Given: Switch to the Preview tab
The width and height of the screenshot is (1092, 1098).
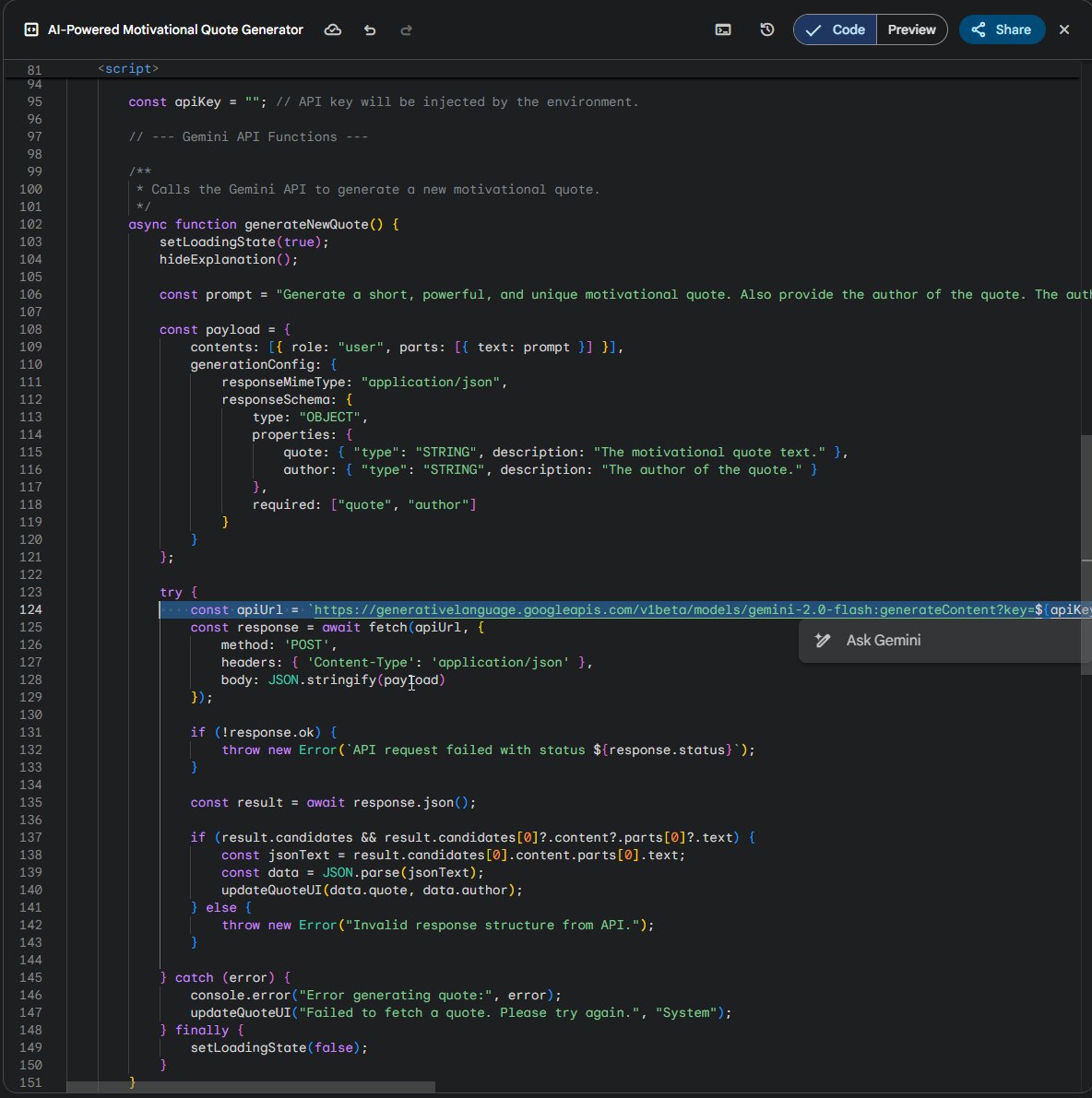Looking at the screenshot, I should [x=911, y=30].
